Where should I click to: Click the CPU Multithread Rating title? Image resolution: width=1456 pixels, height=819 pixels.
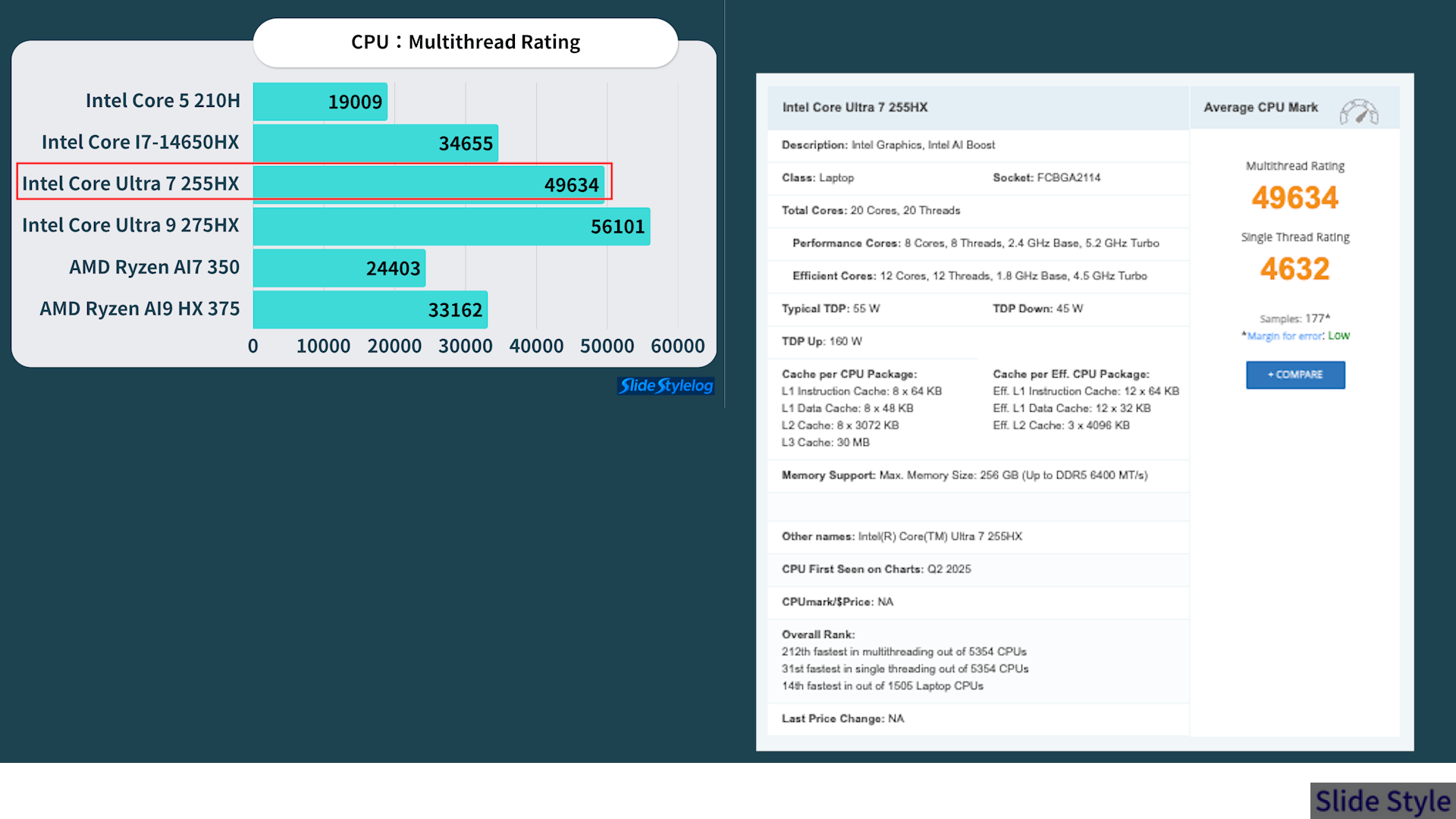[465, 42]
